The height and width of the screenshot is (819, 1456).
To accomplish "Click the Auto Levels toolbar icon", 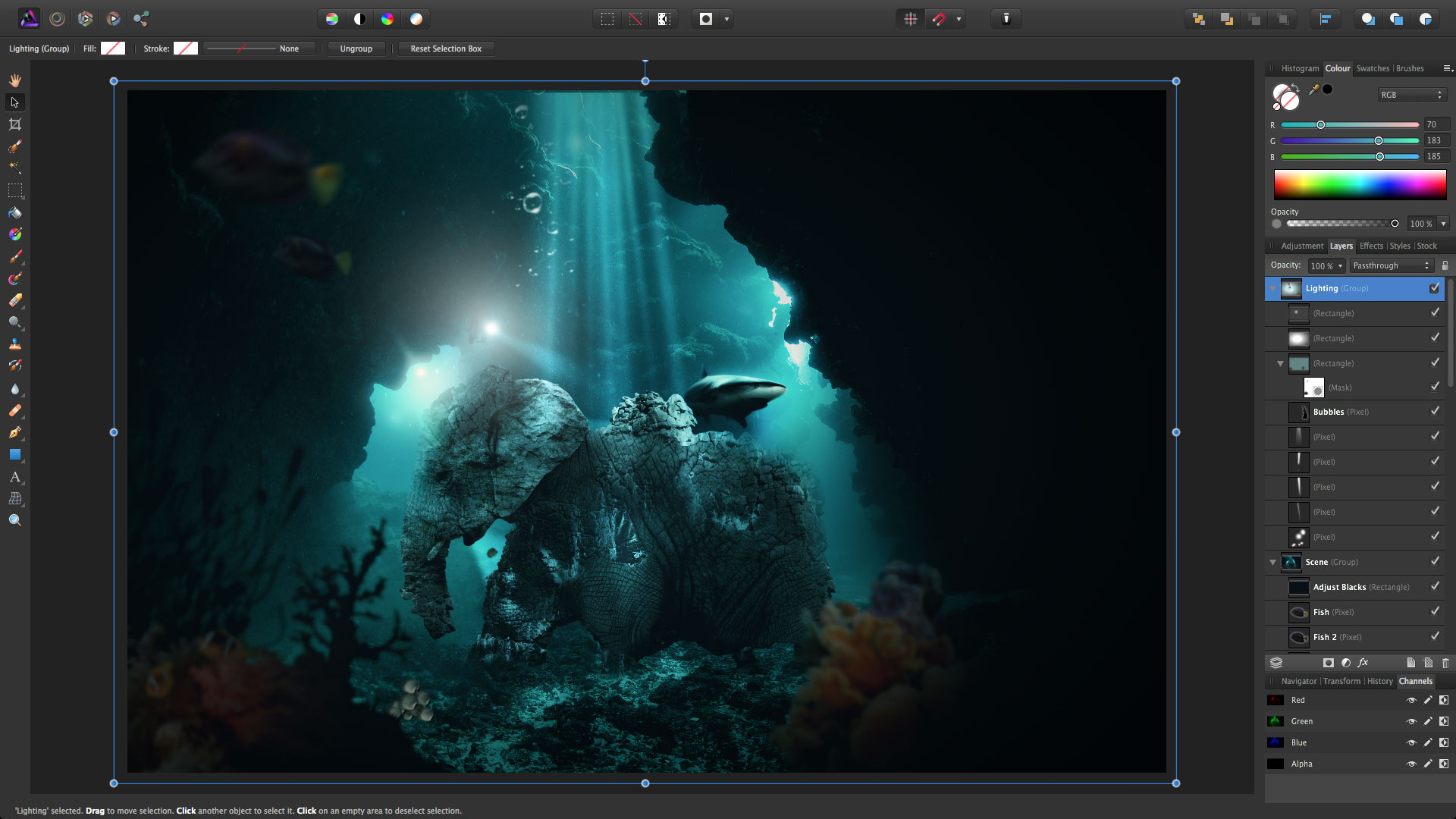I will 332,19.
